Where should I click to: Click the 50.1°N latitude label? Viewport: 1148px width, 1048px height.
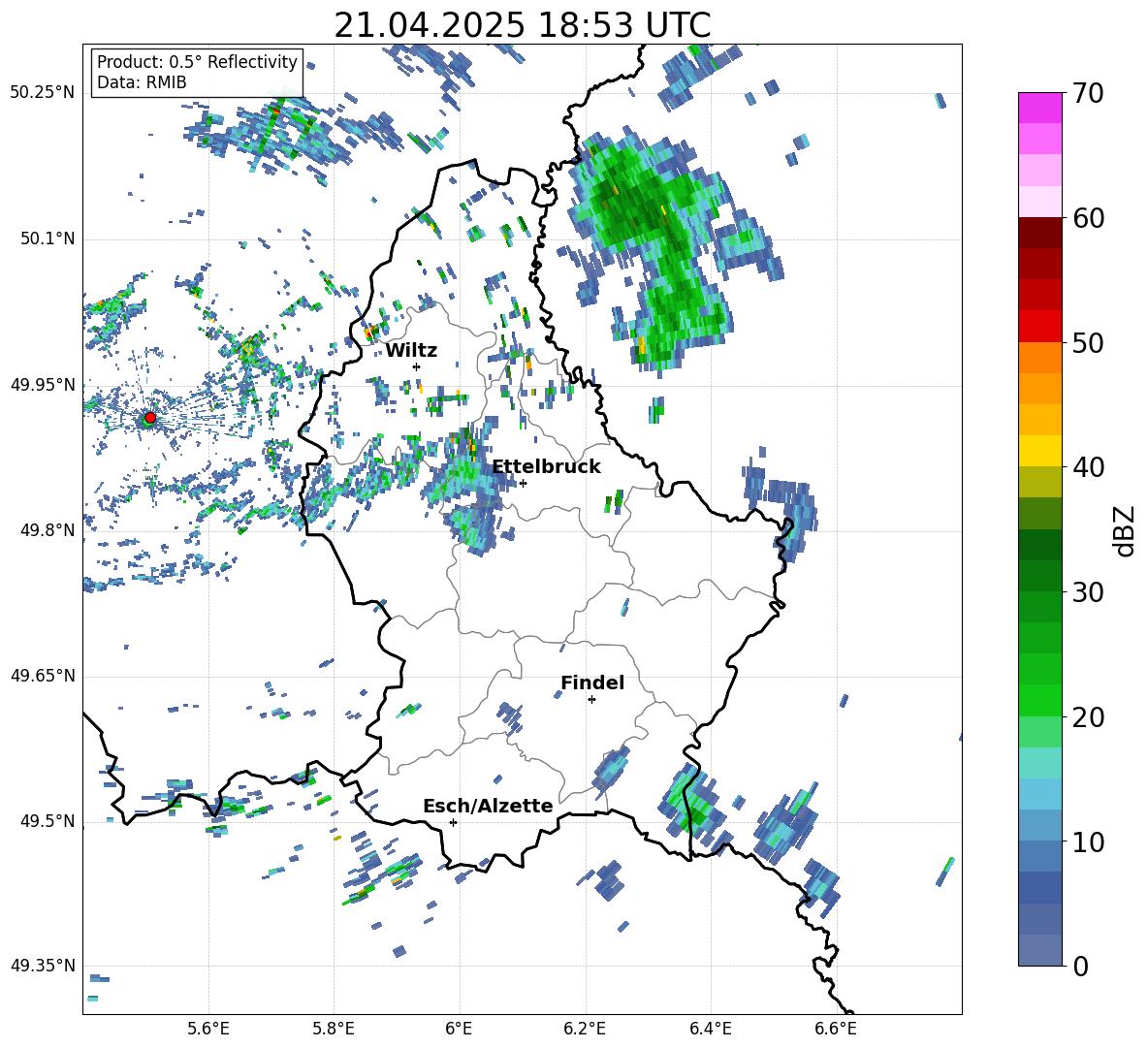pos(48,238)
